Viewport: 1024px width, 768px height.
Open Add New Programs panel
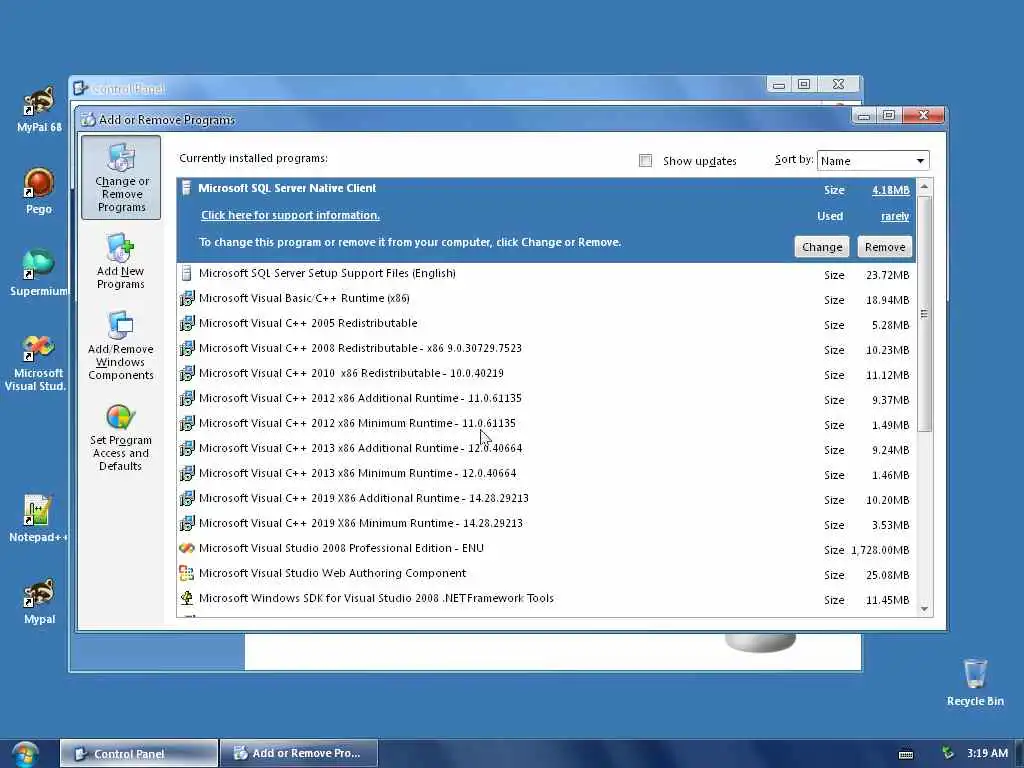(121, 261)
